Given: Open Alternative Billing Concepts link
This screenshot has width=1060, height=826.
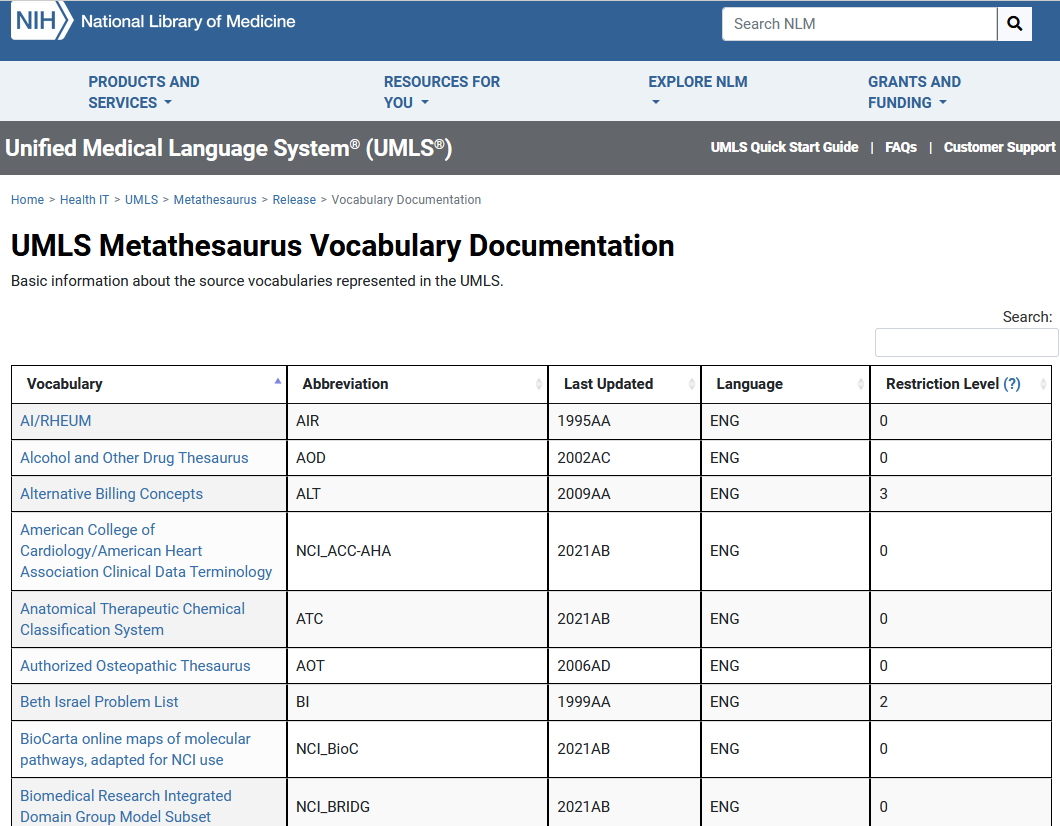Looking at the screenshot, I should point(112,494).
